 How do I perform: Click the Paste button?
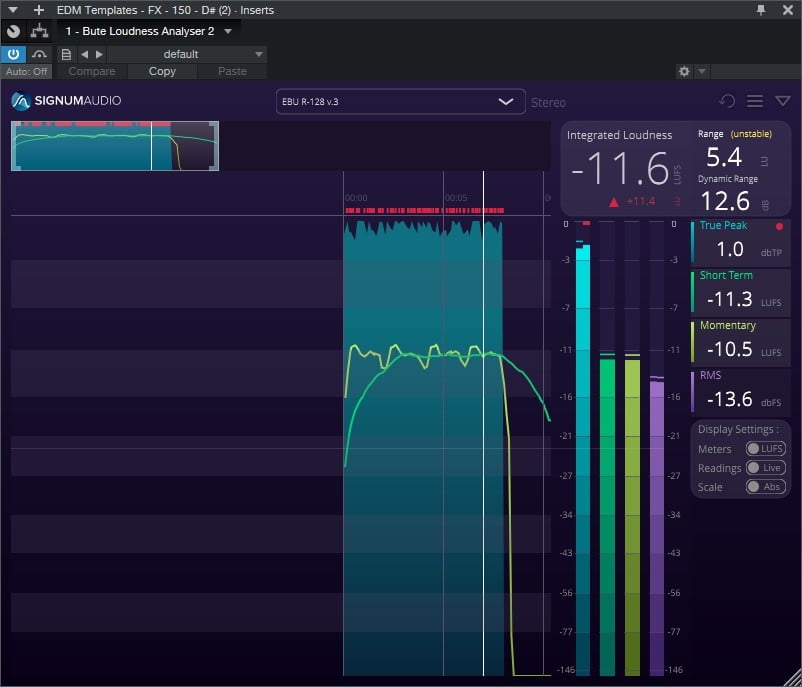coord(232,72)
